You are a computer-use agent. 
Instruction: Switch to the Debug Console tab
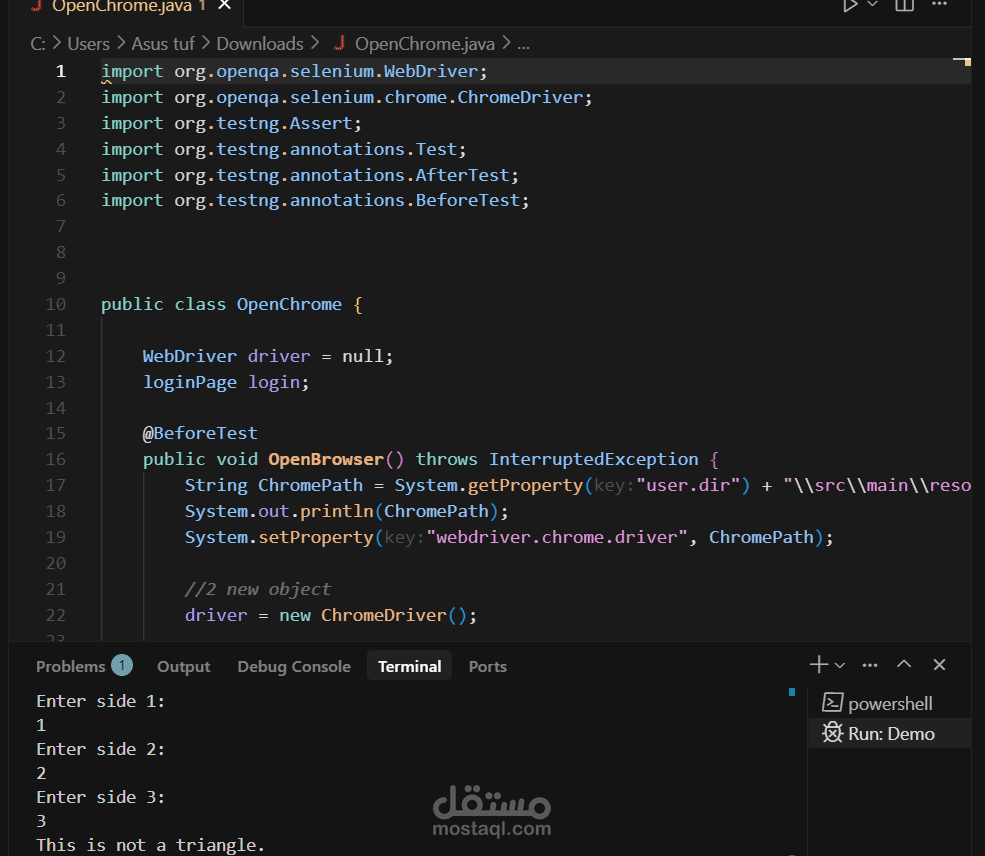293,666
